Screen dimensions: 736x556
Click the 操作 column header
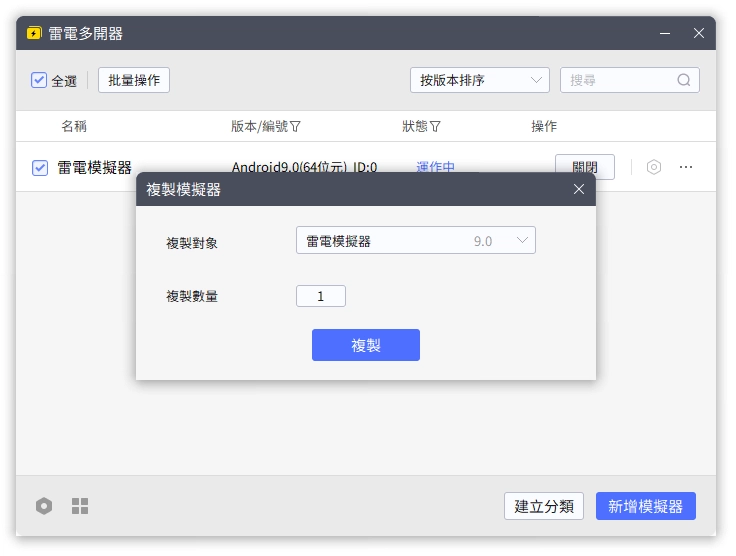coord(544,126)
